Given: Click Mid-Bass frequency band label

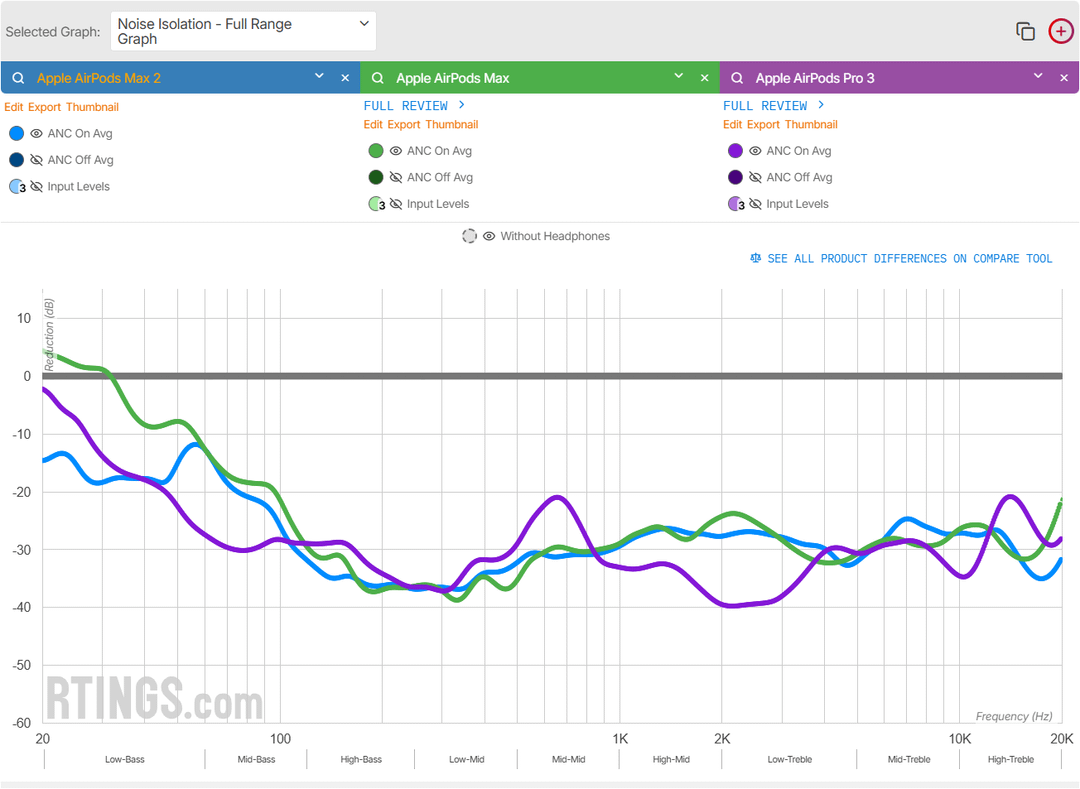Looking at the screenshot, I should tap(256, 759).
